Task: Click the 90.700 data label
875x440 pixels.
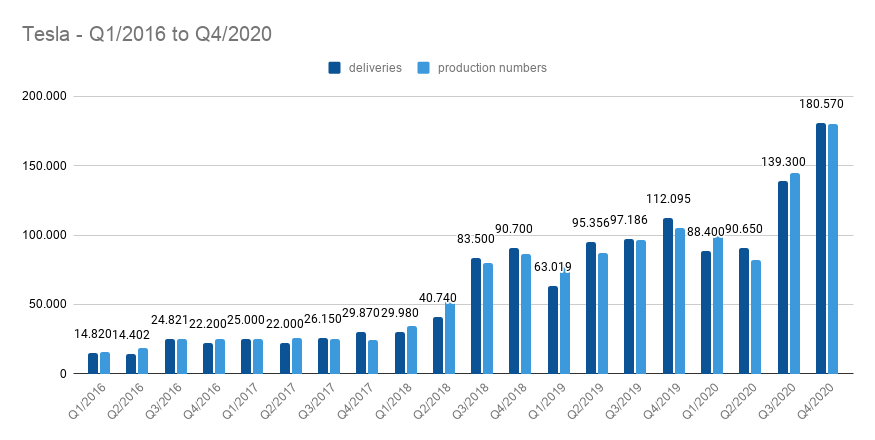Action: pos(514,229)
